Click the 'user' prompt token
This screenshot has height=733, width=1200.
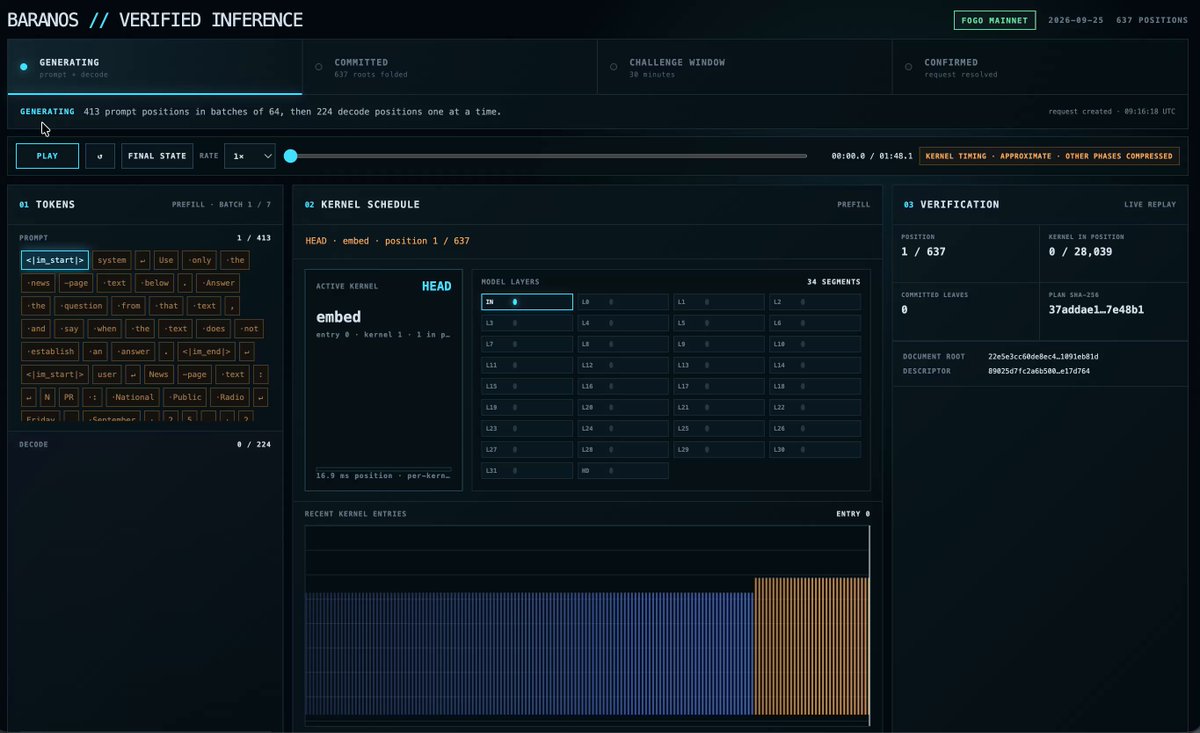click(106, 375)
